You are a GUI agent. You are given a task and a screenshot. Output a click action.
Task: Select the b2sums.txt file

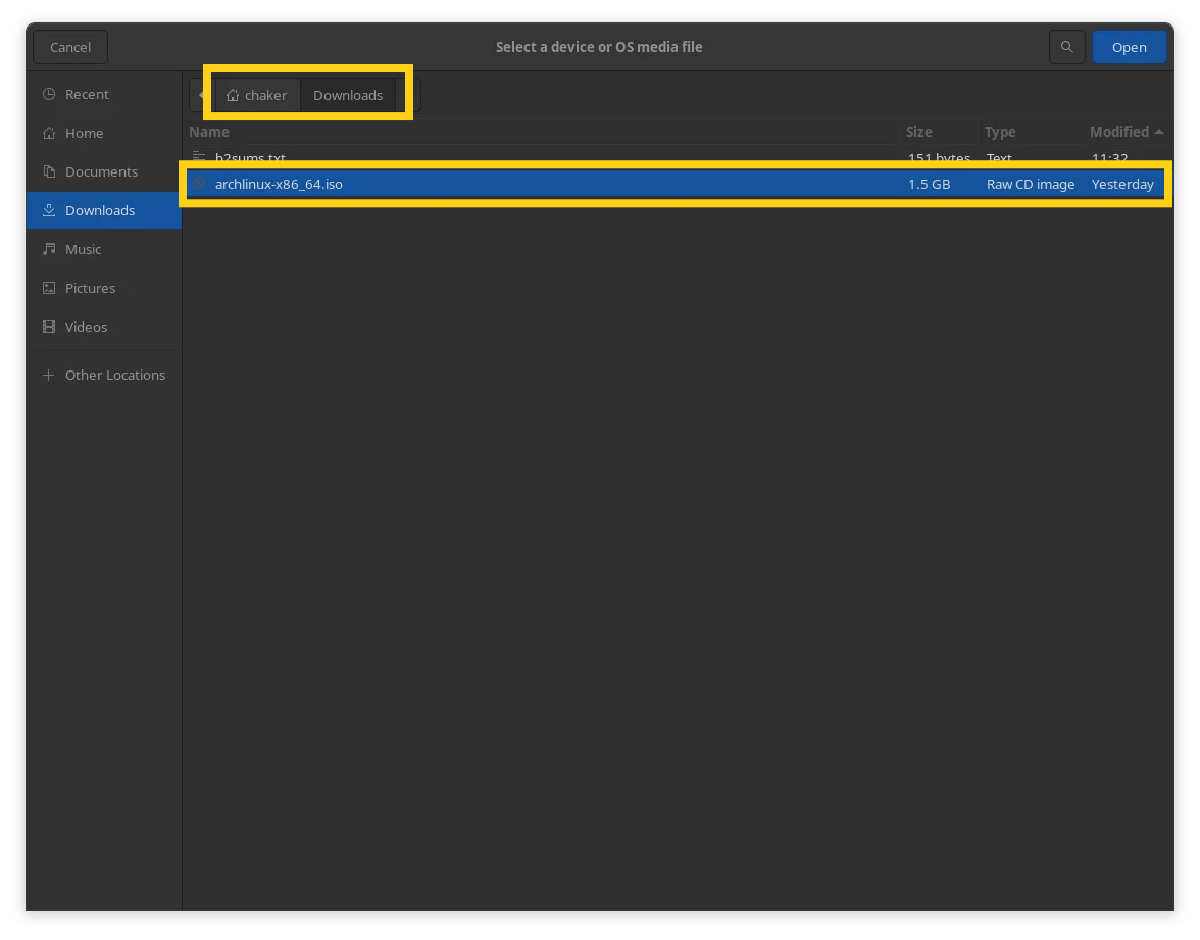coord(250,157)
